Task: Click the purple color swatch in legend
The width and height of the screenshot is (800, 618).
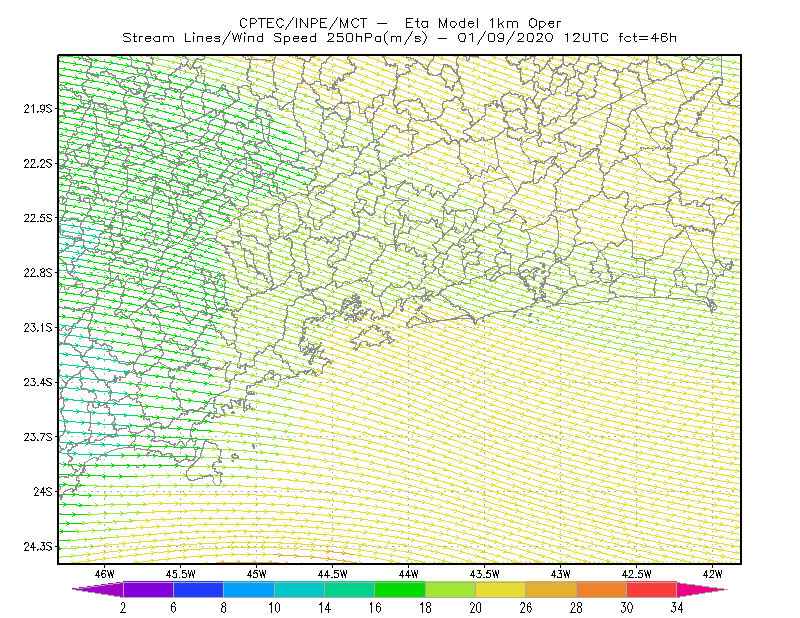Action: (x=148, y=589)
